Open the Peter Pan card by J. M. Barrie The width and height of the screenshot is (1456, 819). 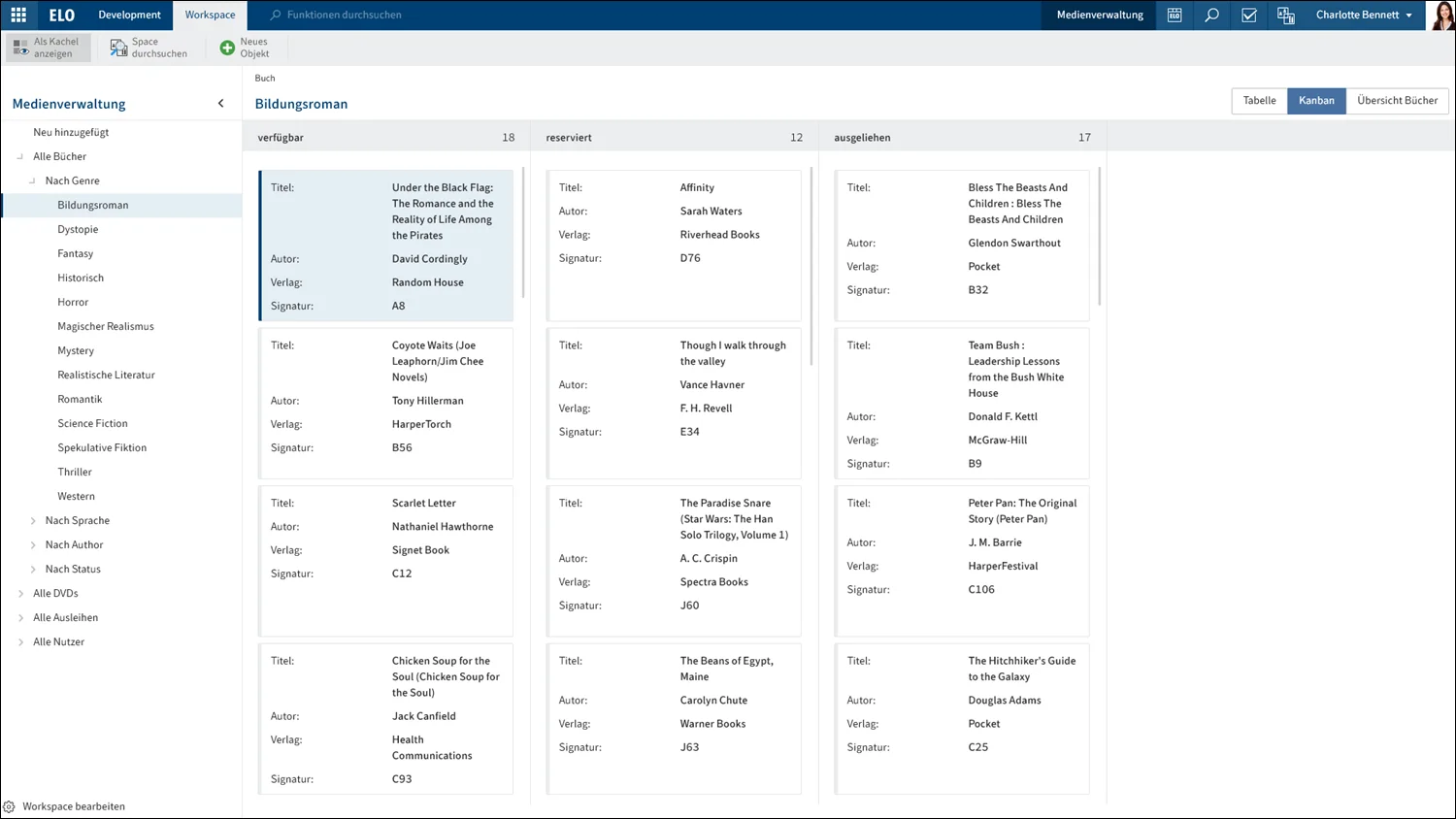pyautogui.click(x=962, y=561)
